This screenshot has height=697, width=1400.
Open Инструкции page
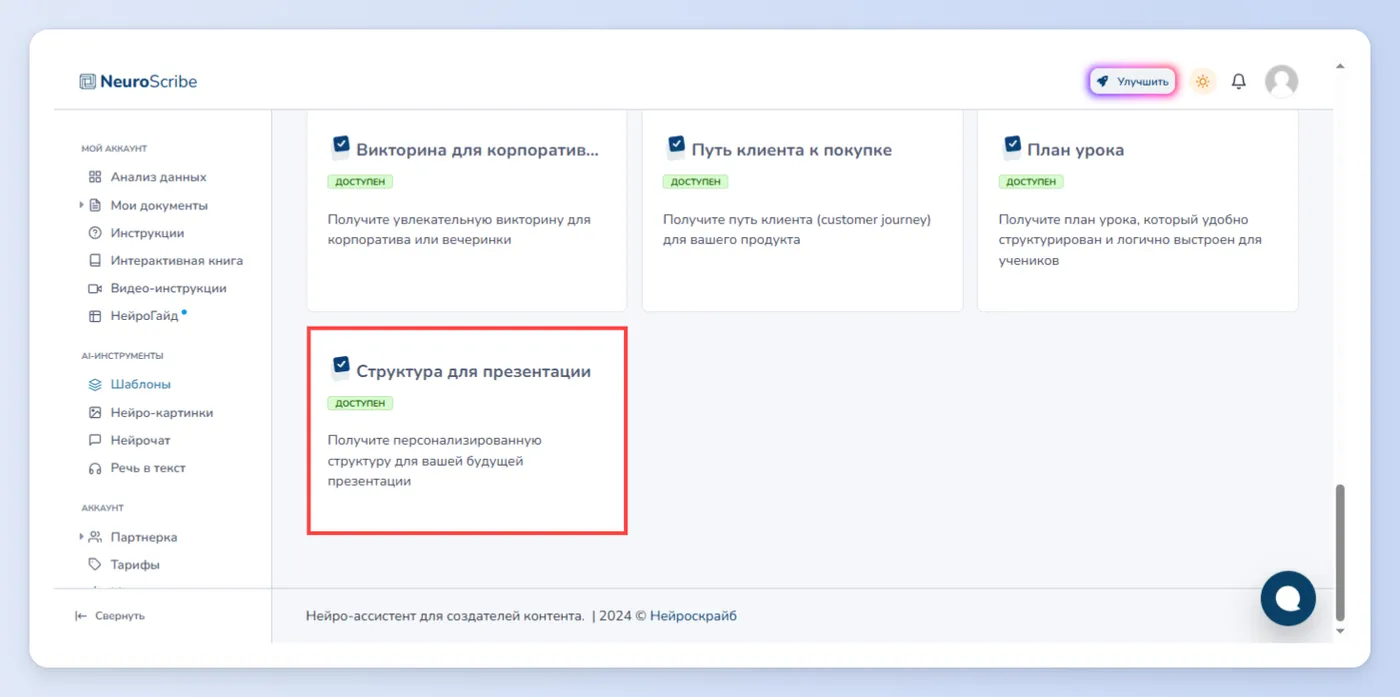(x=147, y=233)
